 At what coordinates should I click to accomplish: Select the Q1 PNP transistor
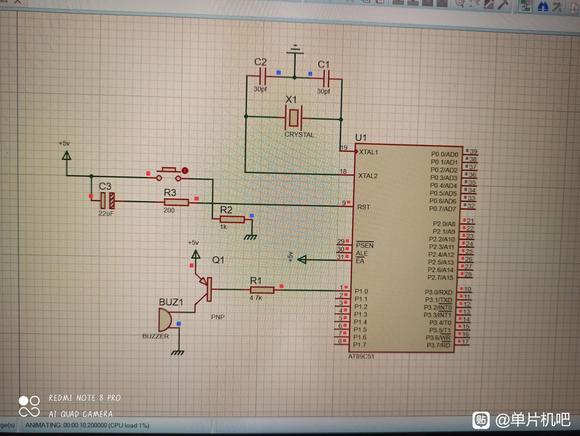(206, 289)
